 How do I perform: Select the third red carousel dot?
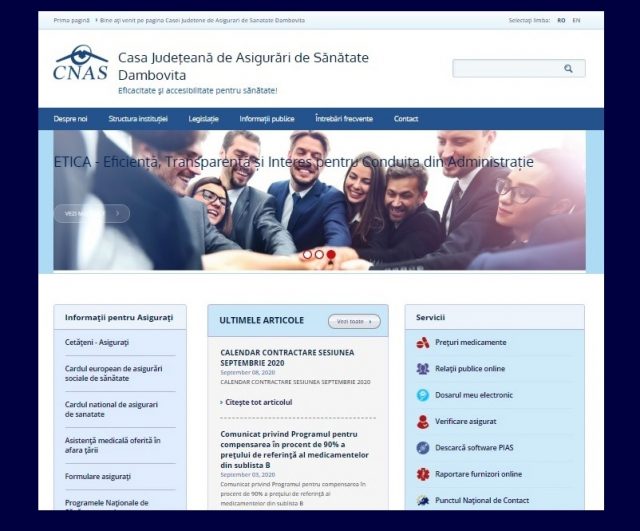point(331,255)
